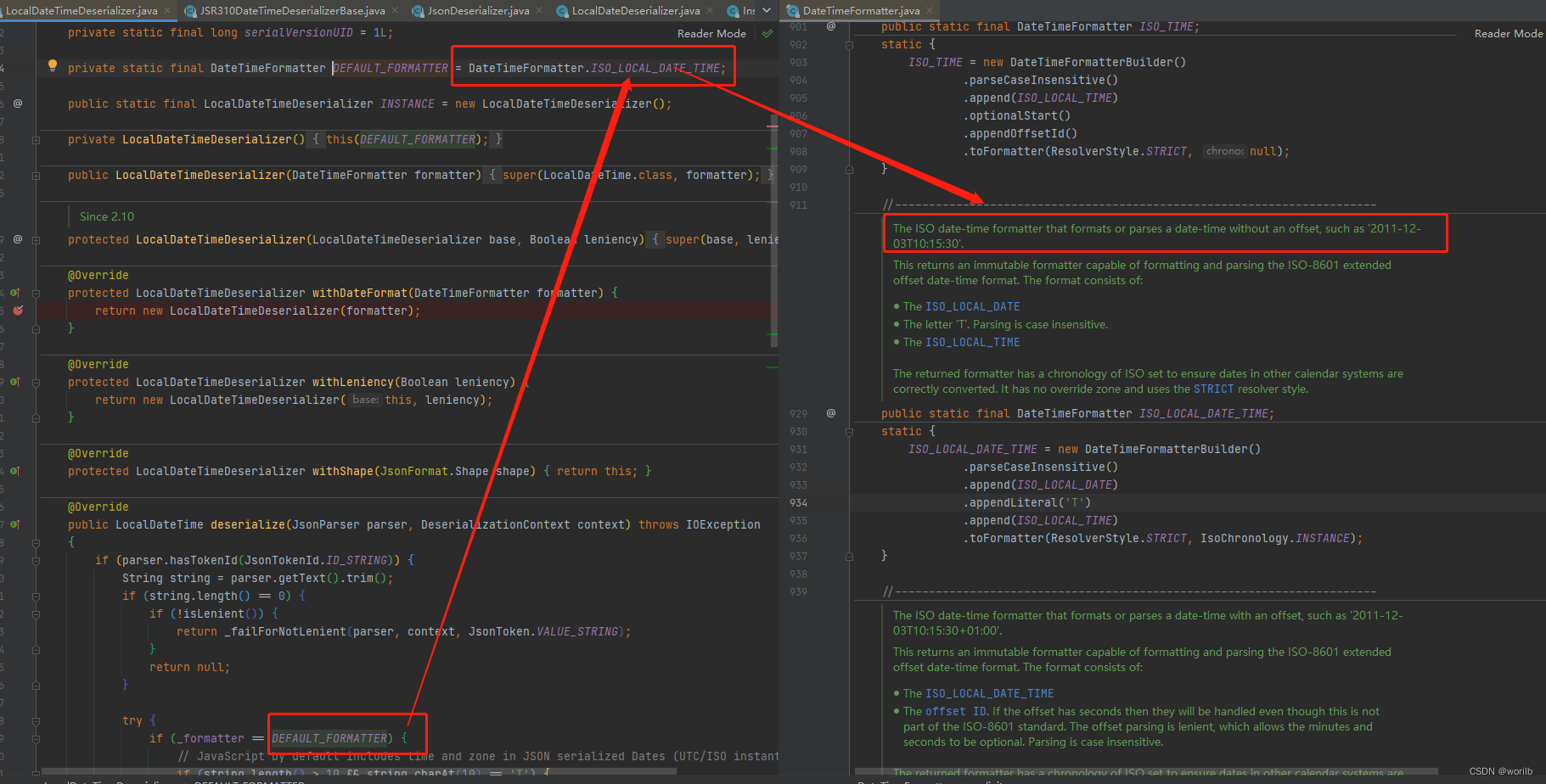Open the ISO_LOCAL_TIME doc link under line 911

pos(973,342)
